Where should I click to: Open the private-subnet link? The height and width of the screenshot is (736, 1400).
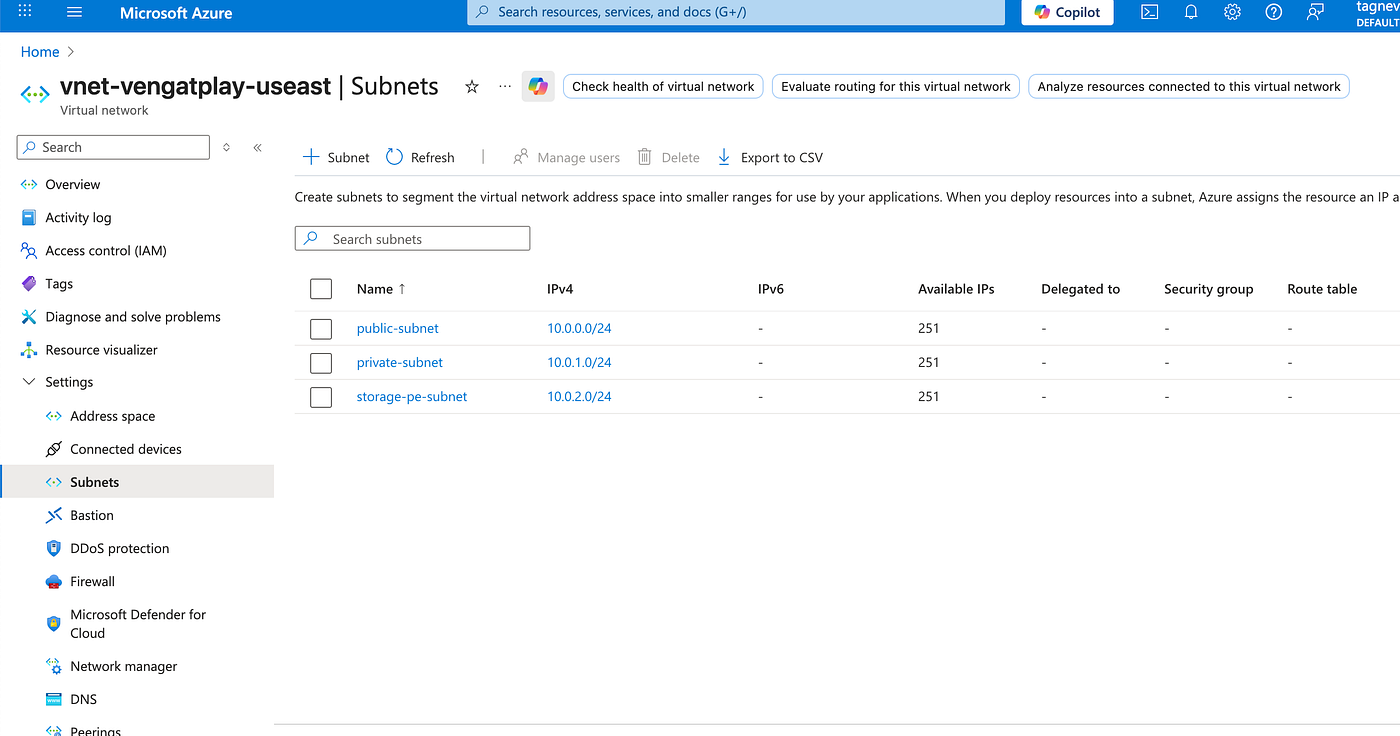click(400, 363)
